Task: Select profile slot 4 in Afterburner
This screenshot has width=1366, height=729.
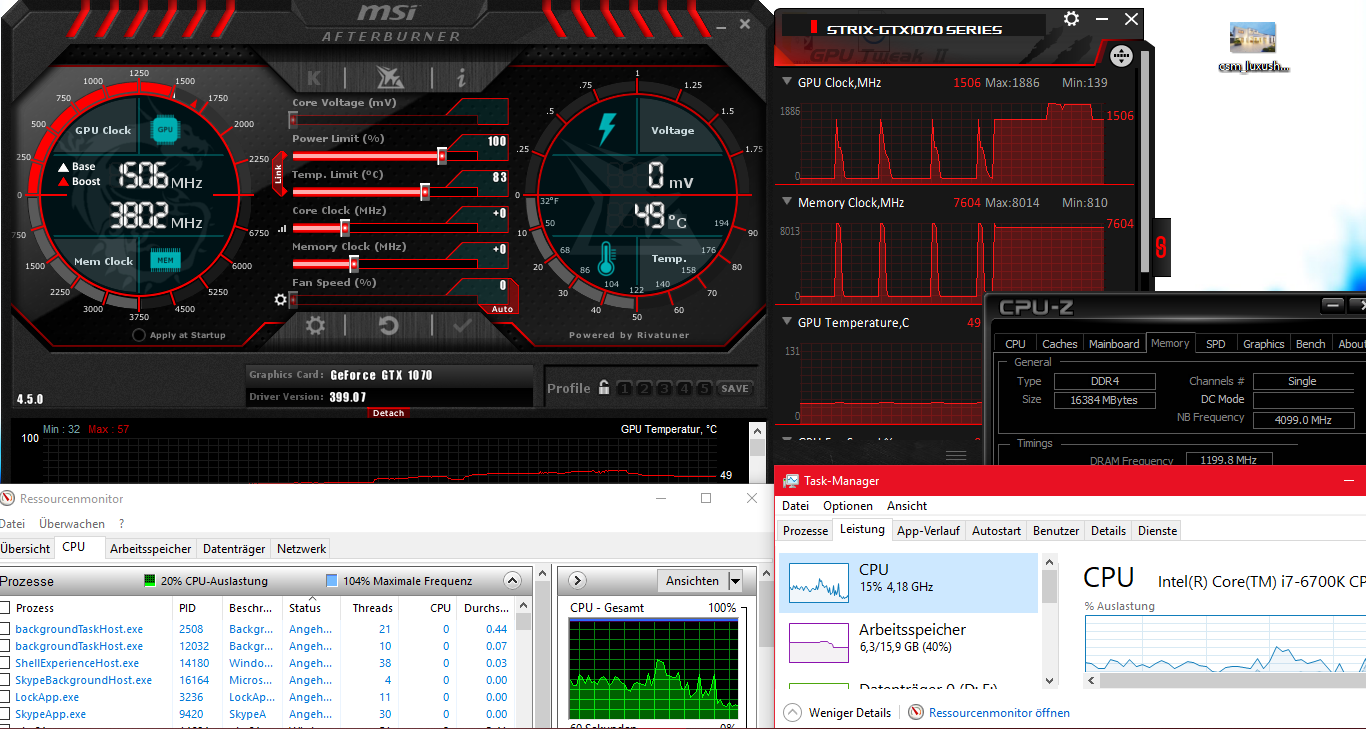Action: [684, 388]
